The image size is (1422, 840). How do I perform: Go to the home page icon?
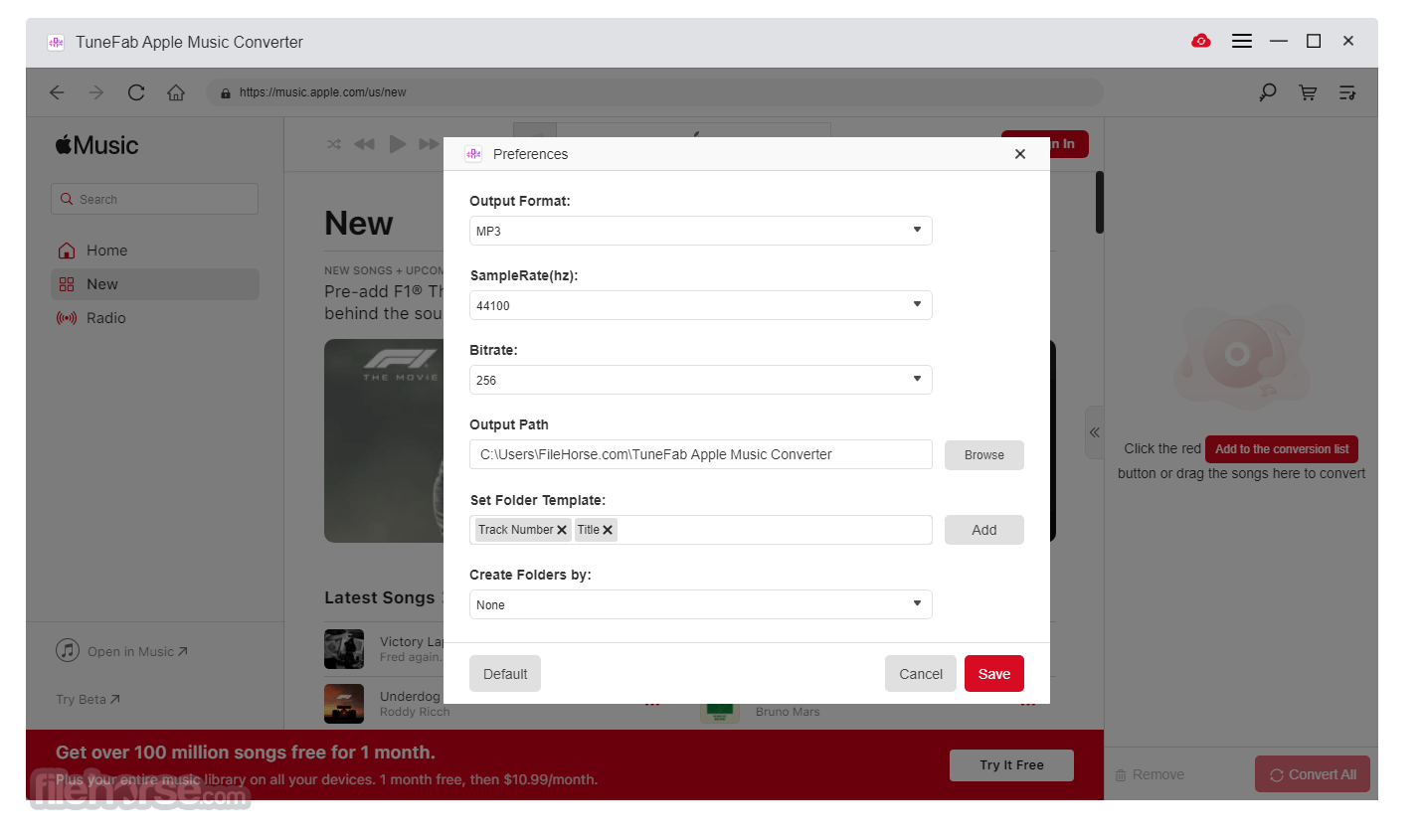click(x=176, y=92)
